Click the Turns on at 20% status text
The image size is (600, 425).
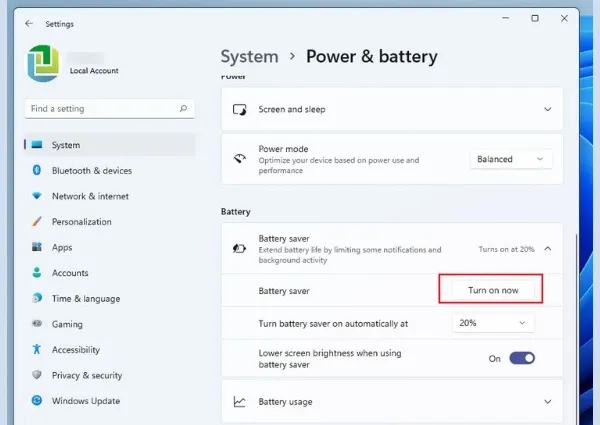click(x=506, y=249)
